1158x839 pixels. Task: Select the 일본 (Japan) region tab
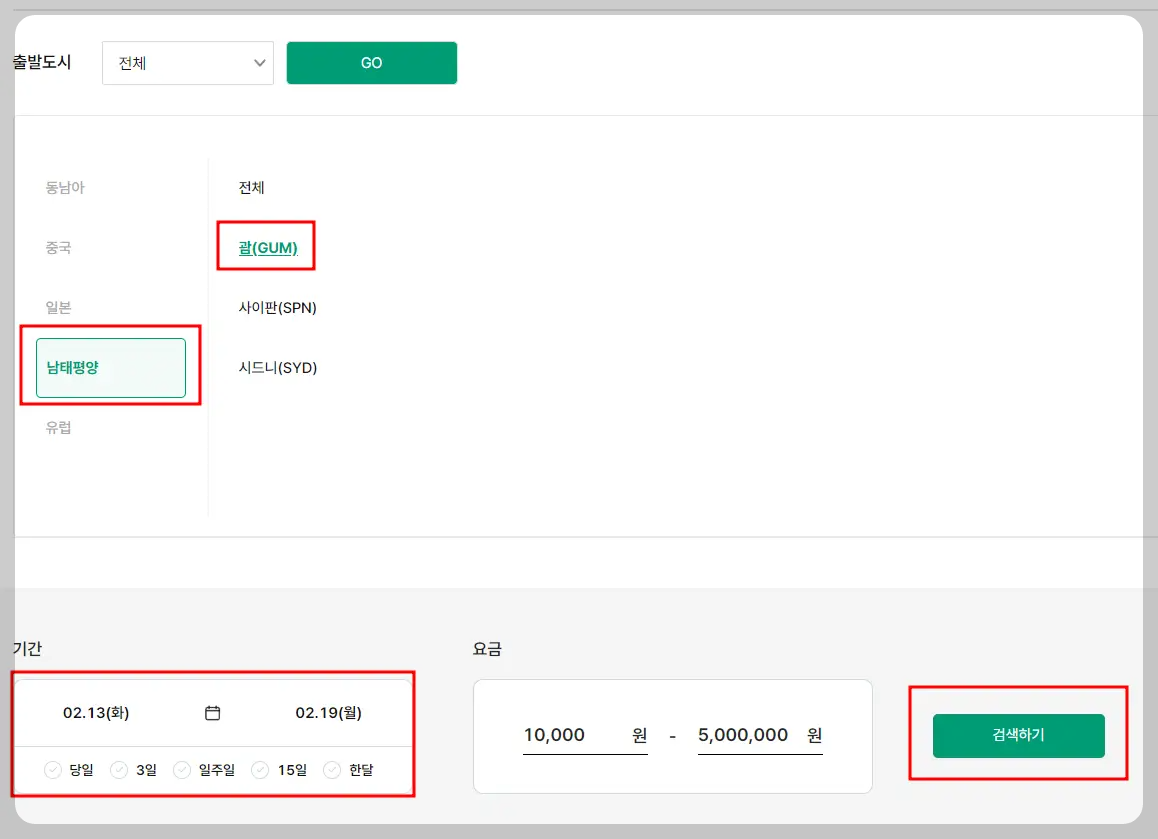[58, 307]
